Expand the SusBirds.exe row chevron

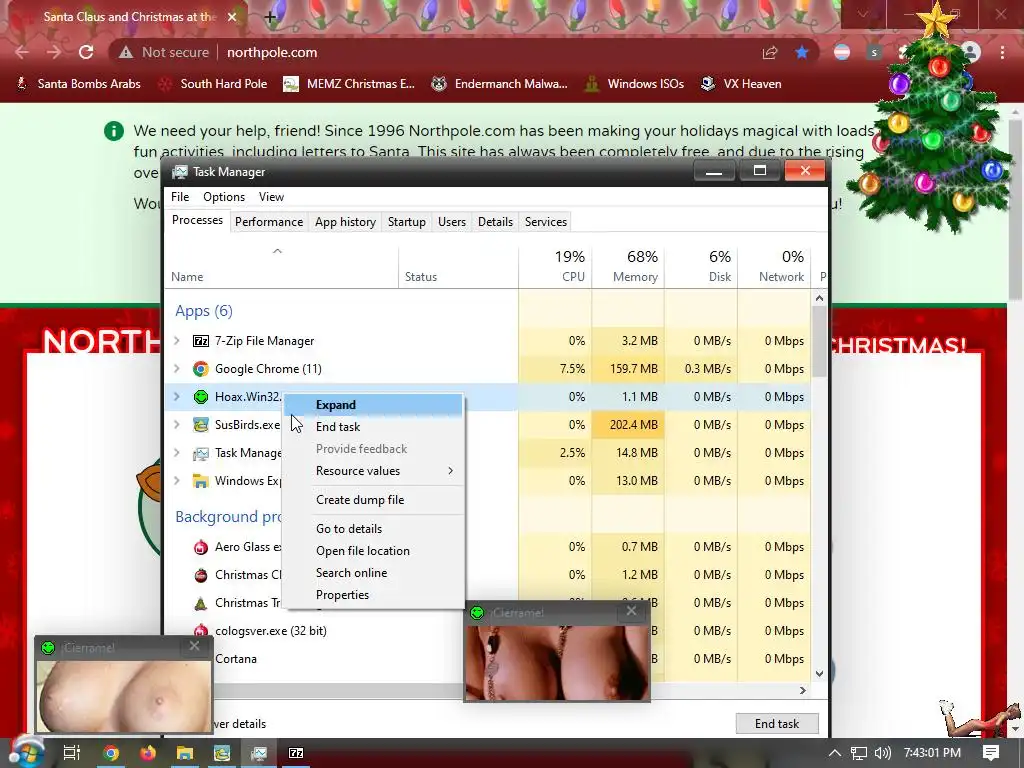pos(176,424)
